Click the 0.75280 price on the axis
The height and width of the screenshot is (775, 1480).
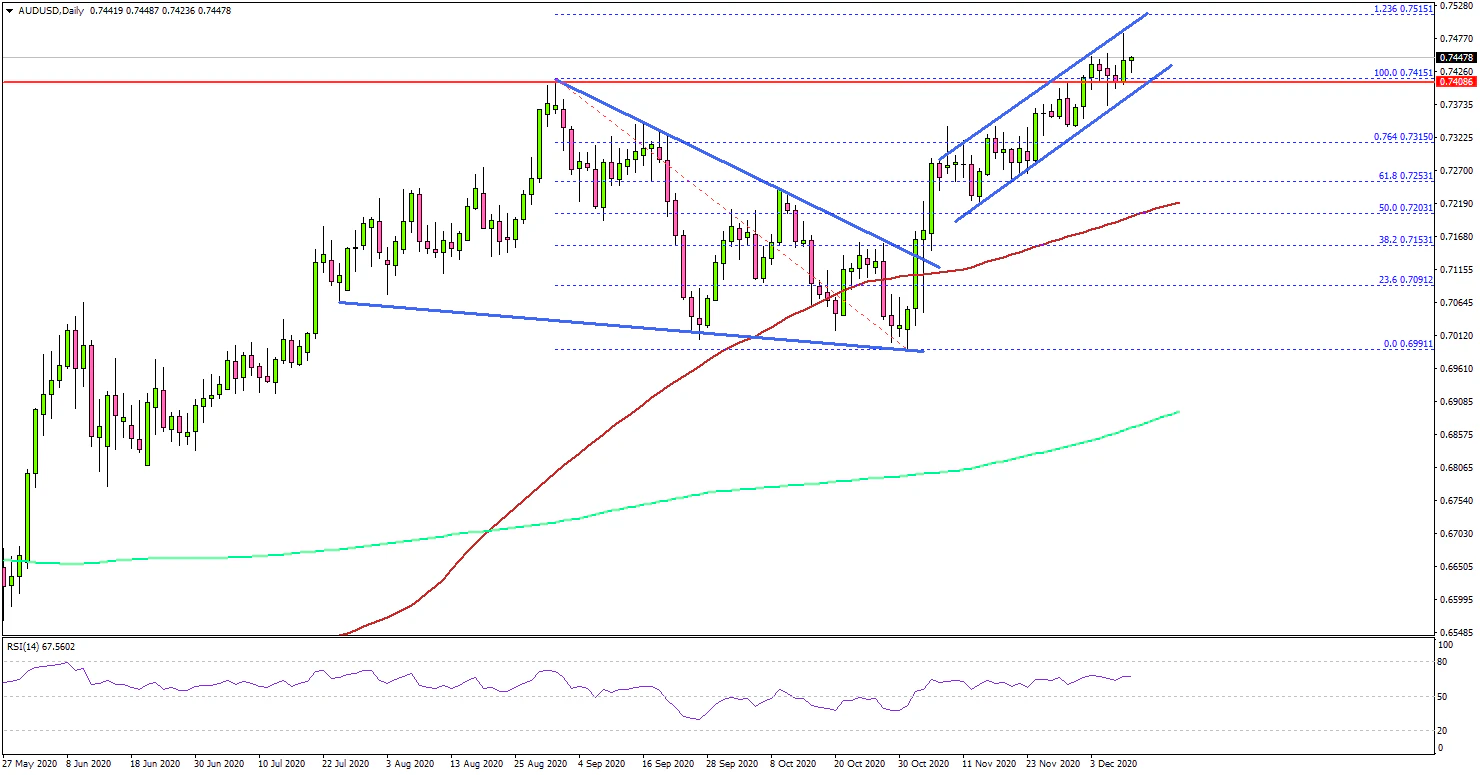coord(1454,5)
